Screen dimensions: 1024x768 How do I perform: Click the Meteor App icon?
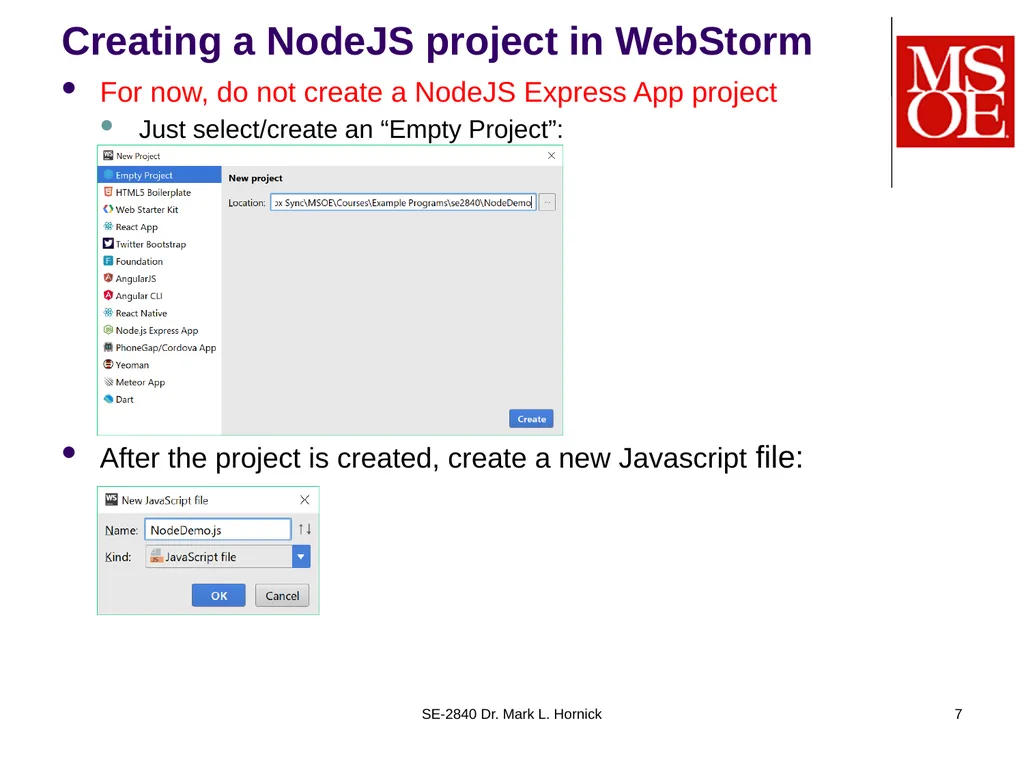coord(108,382)
